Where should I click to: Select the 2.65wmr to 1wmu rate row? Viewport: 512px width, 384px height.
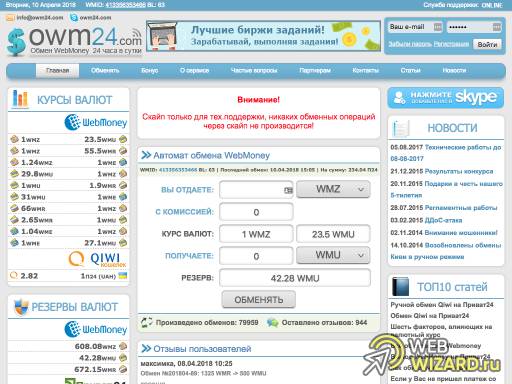click(x=68, y=220)
